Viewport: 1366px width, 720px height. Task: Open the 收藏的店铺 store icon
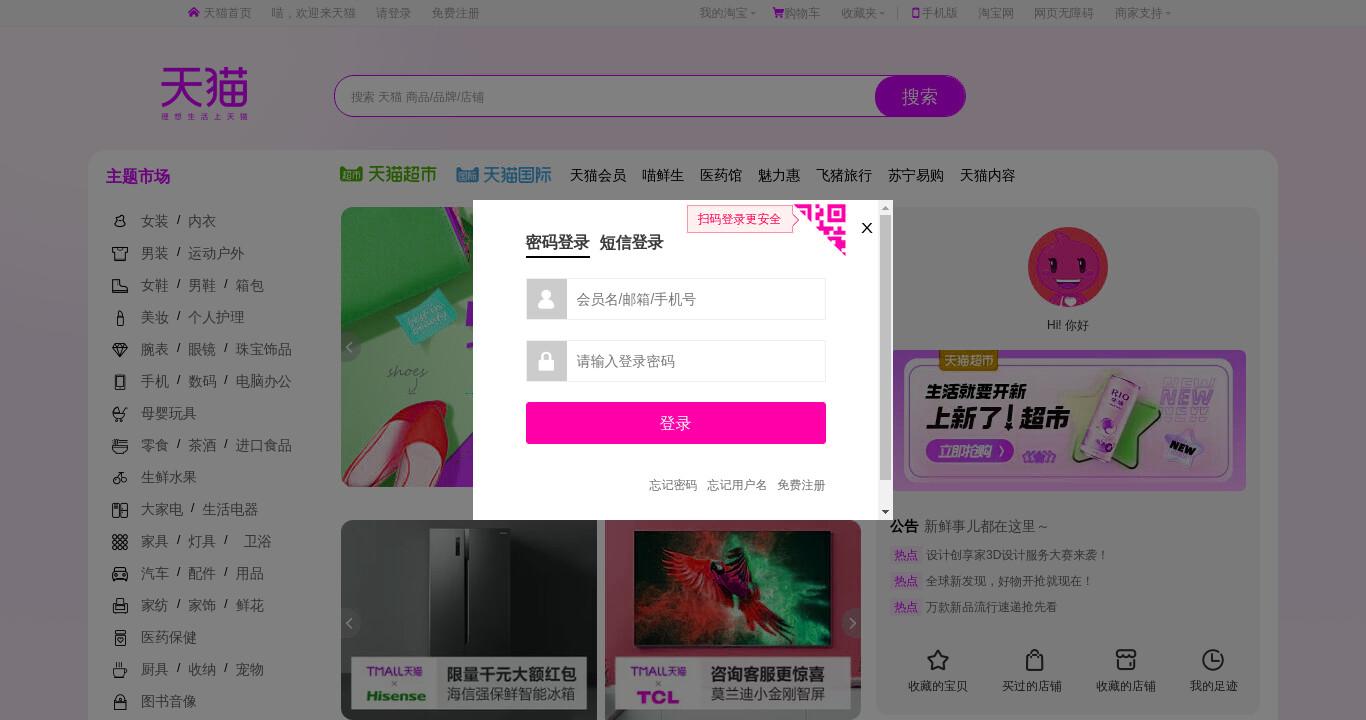(x=1126, y=660)
